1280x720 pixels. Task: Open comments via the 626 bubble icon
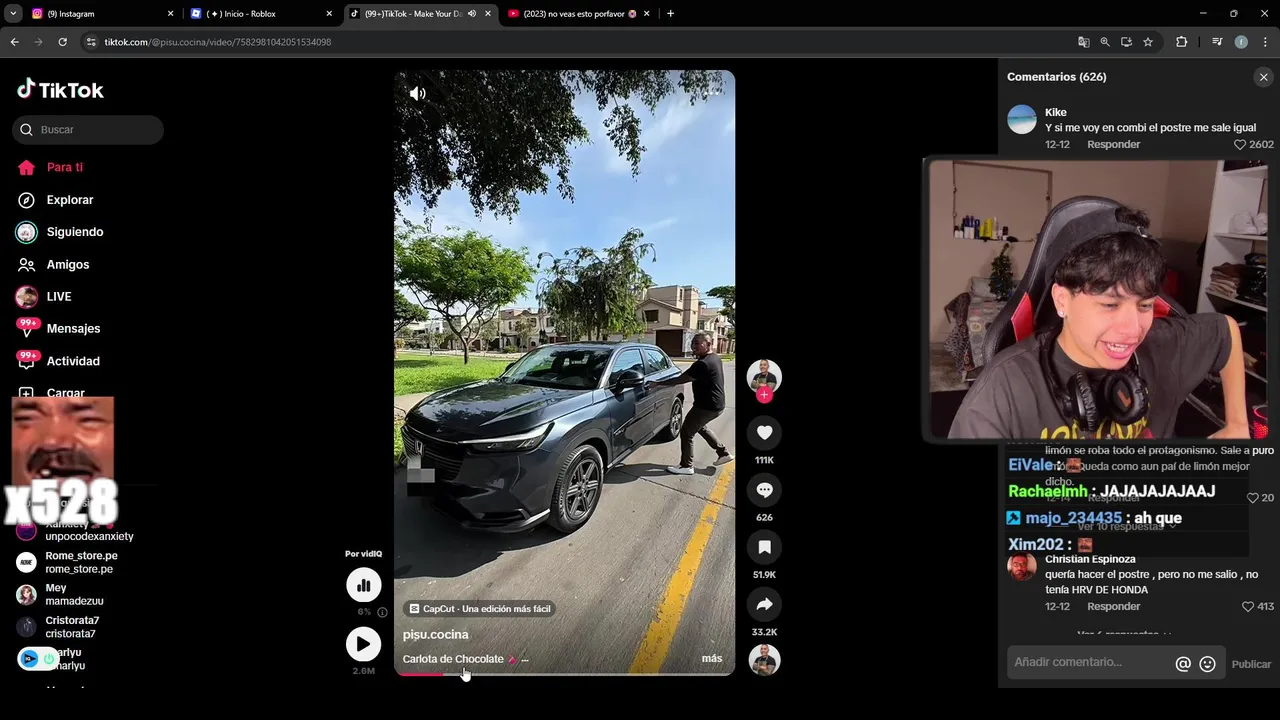(764, 490)
